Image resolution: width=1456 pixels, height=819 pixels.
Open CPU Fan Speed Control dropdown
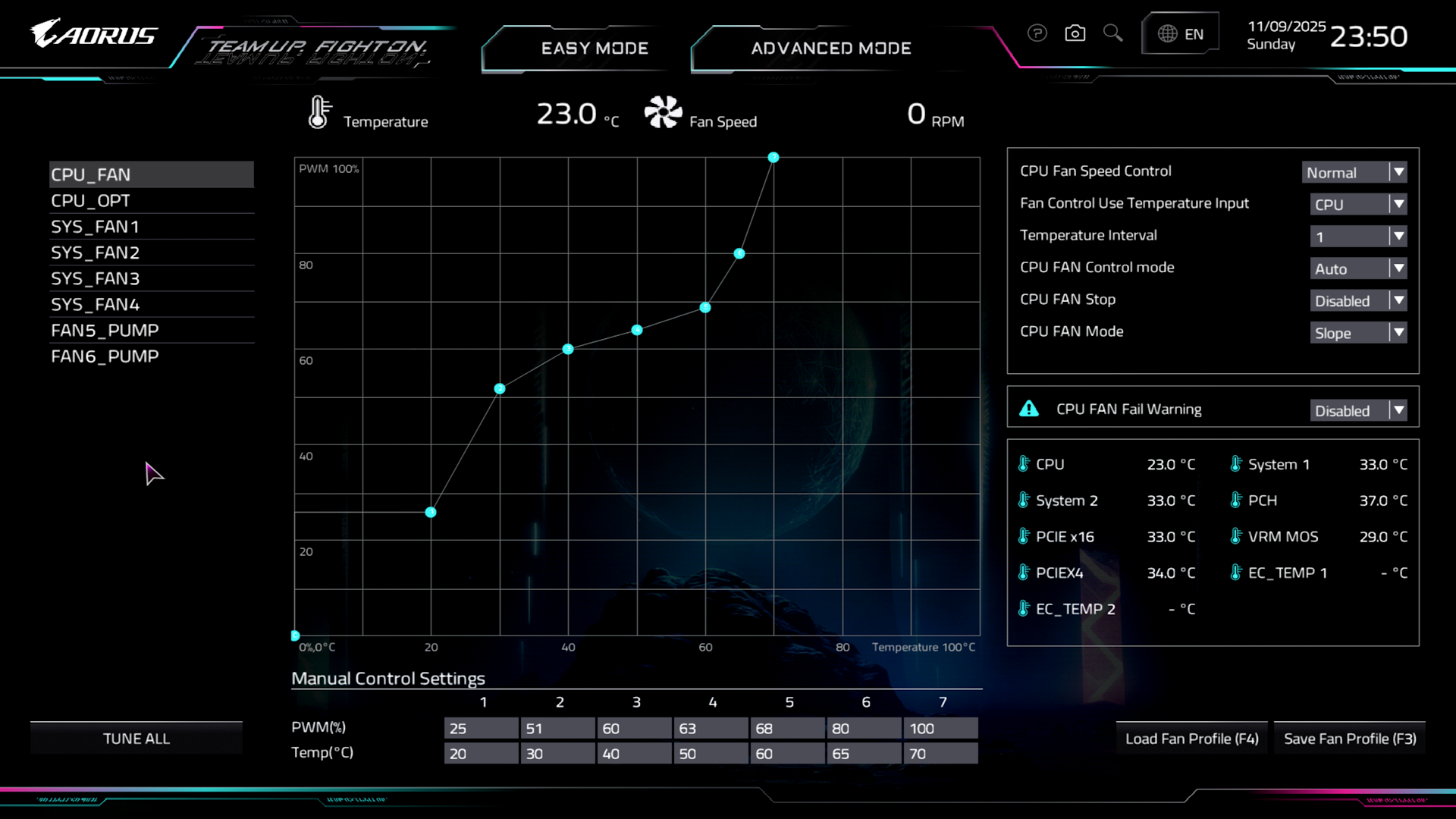(1354, 172)
